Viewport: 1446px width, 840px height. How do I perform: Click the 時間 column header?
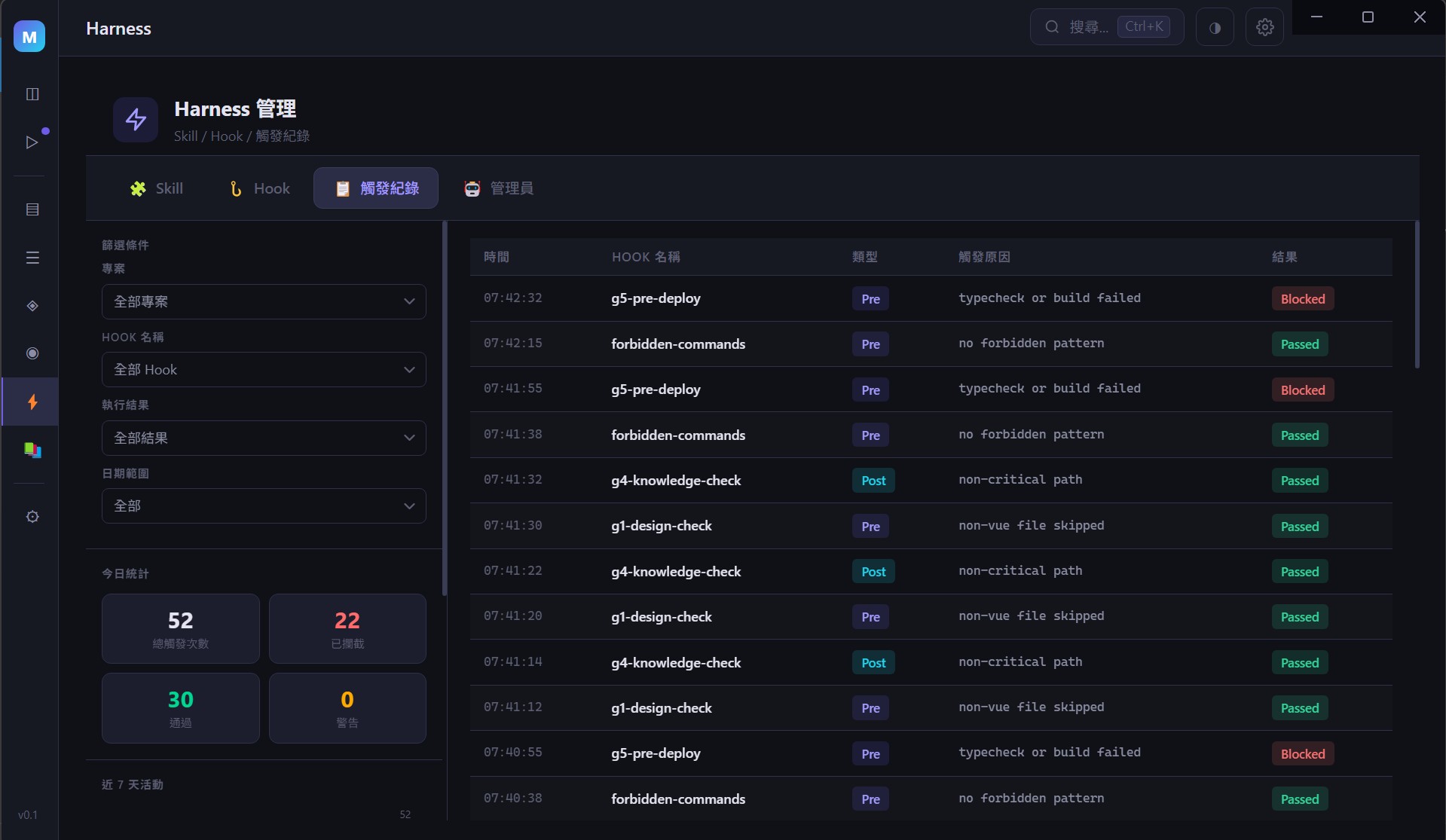pyautogui.click(x=497, y=257)
